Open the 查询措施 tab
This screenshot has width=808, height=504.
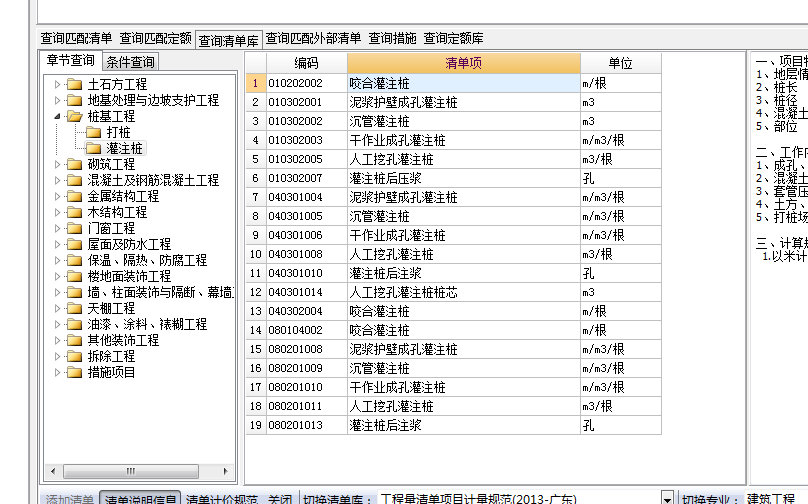pos(392,38)
